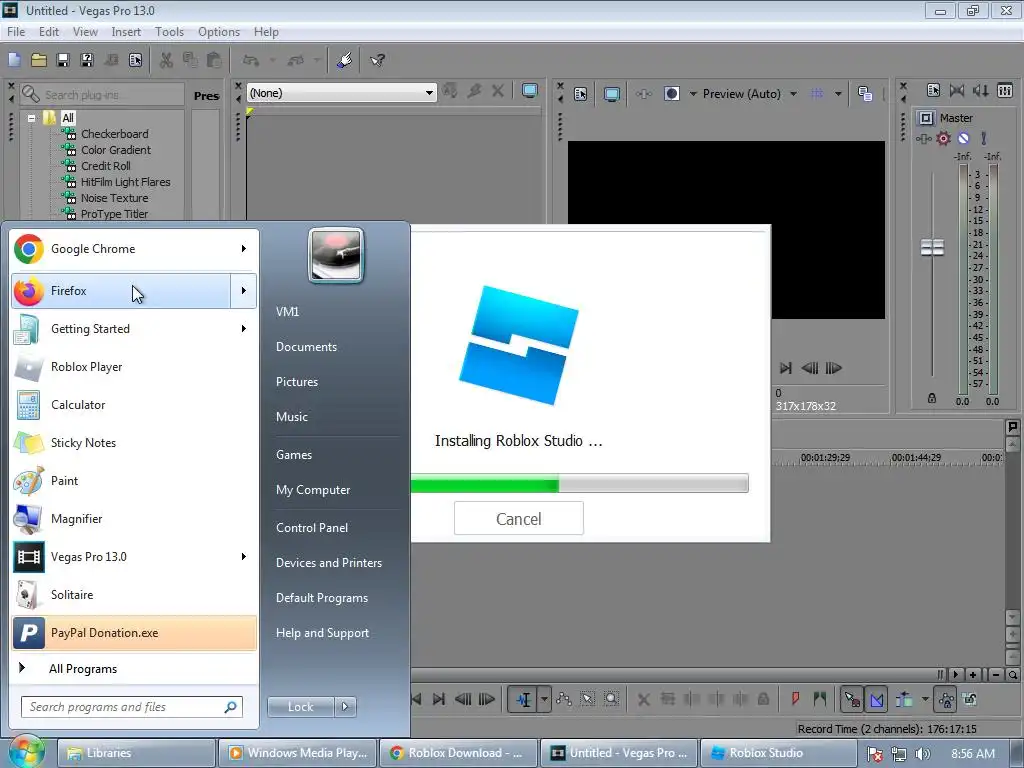Open the Start orb button
Viewport: 1024px width, 768px height.
pos(26,752)
